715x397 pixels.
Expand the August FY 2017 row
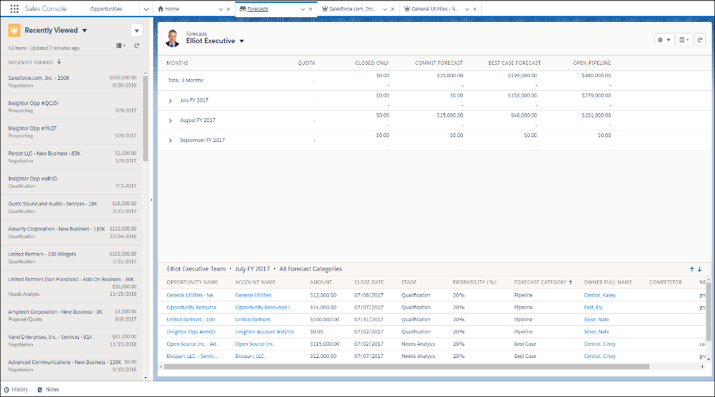point(170,121)
